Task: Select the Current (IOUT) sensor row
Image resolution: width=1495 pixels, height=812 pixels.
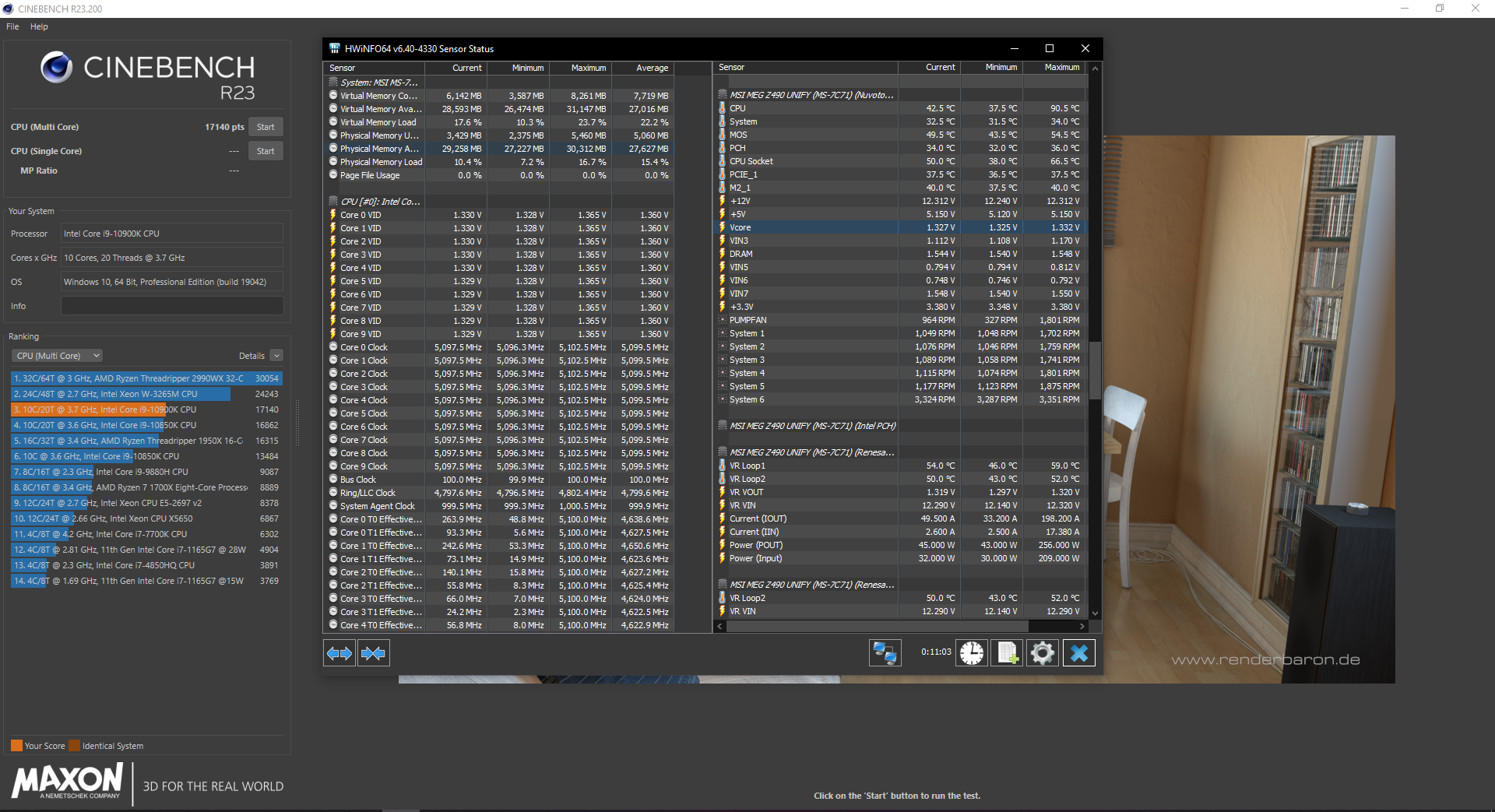Action: tap(900, 518)
